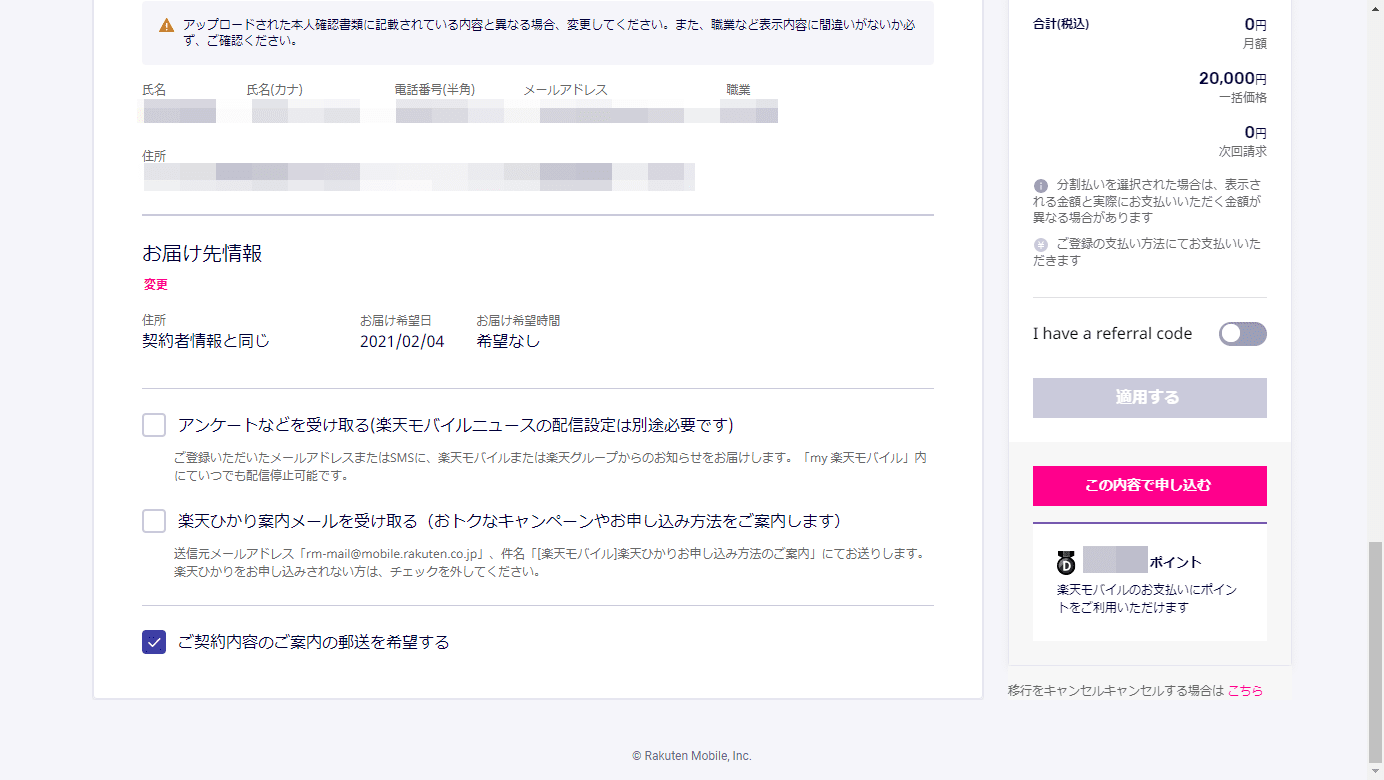The width and height of the screenshot is (1384, 780).
Task: Toggle the I have a referral code switch
Action: pos(1243,334)
